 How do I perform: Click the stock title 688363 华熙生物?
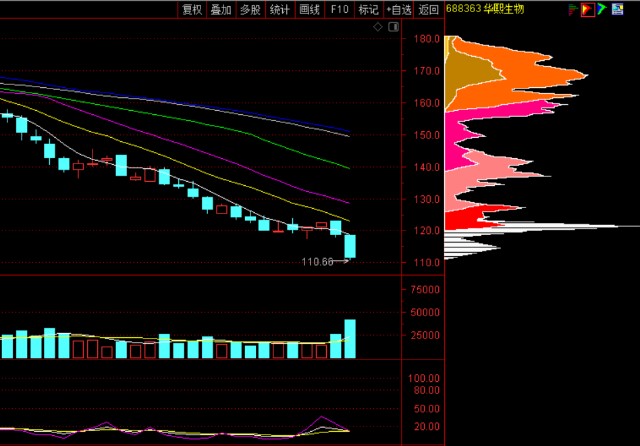(485, 9)
